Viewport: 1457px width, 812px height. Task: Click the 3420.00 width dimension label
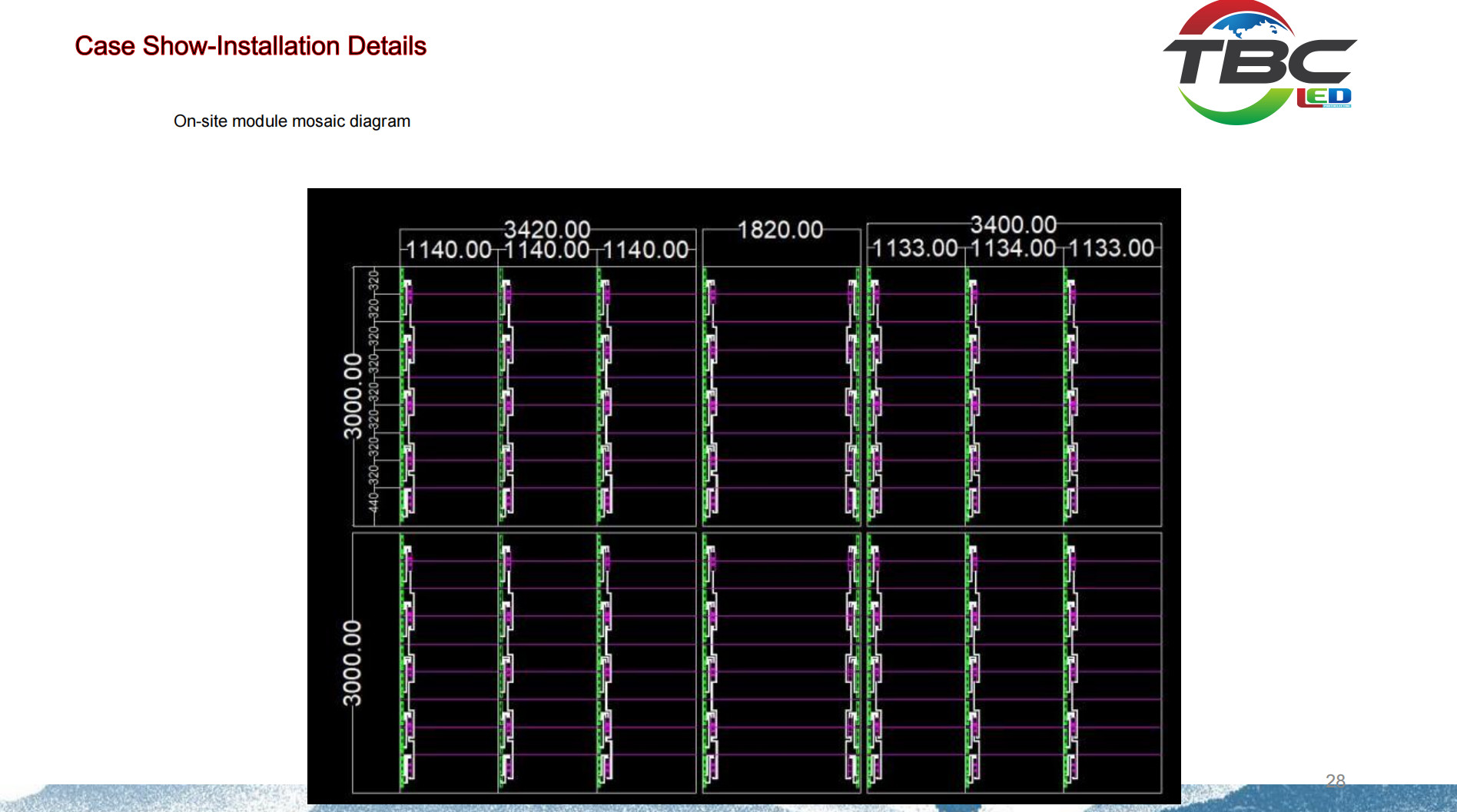[x=546, y=229]
